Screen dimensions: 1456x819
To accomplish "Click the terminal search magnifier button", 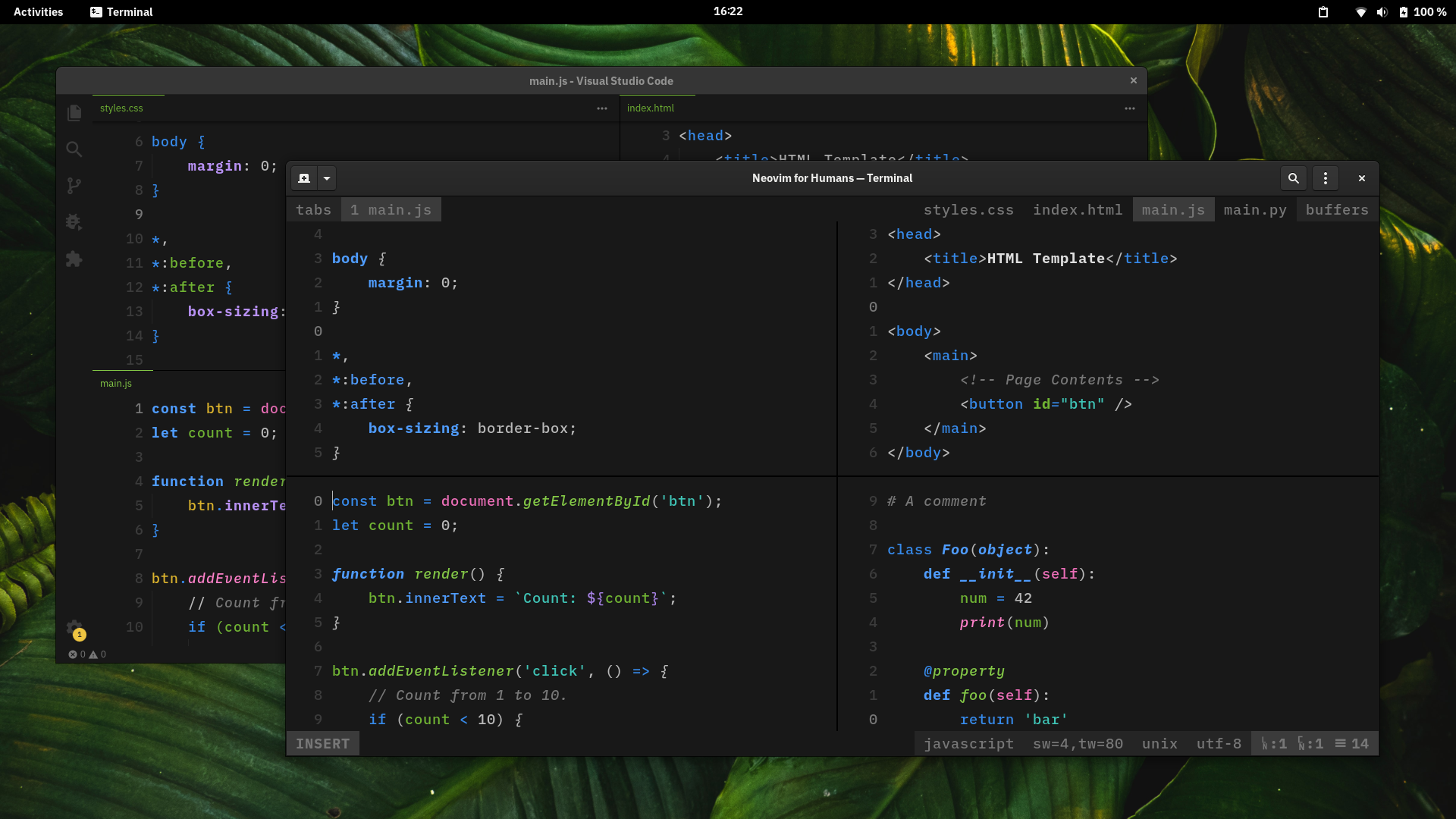I will point(1294,178).
